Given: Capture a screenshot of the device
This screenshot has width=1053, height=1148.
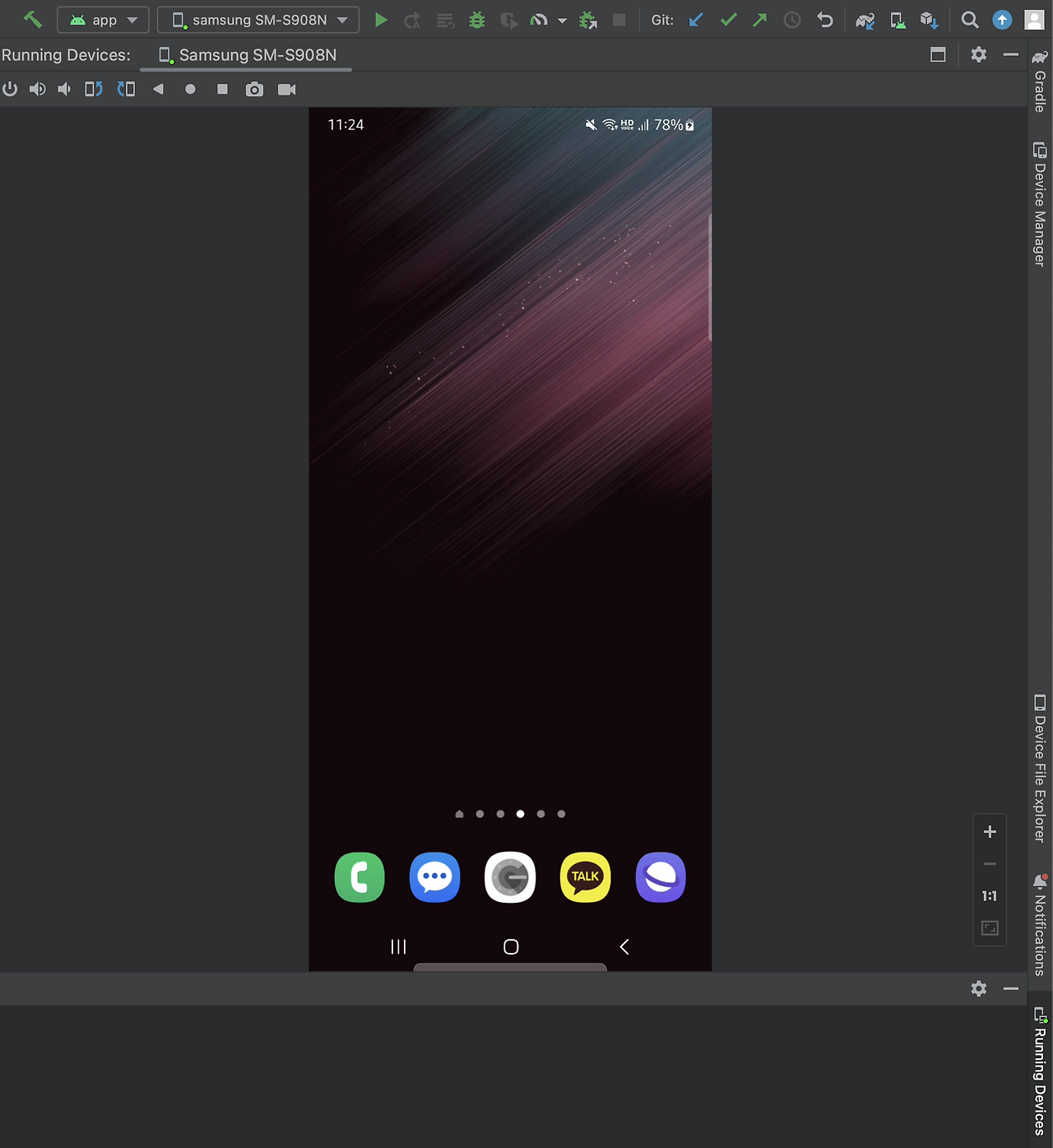Looking at the screenshot, I should (x=254, y=89).
